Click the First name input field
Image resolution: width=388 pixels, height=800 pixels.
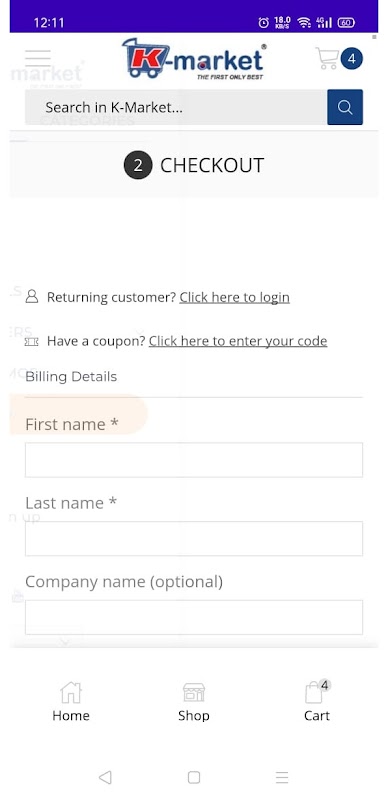click(x=194, y=460)
